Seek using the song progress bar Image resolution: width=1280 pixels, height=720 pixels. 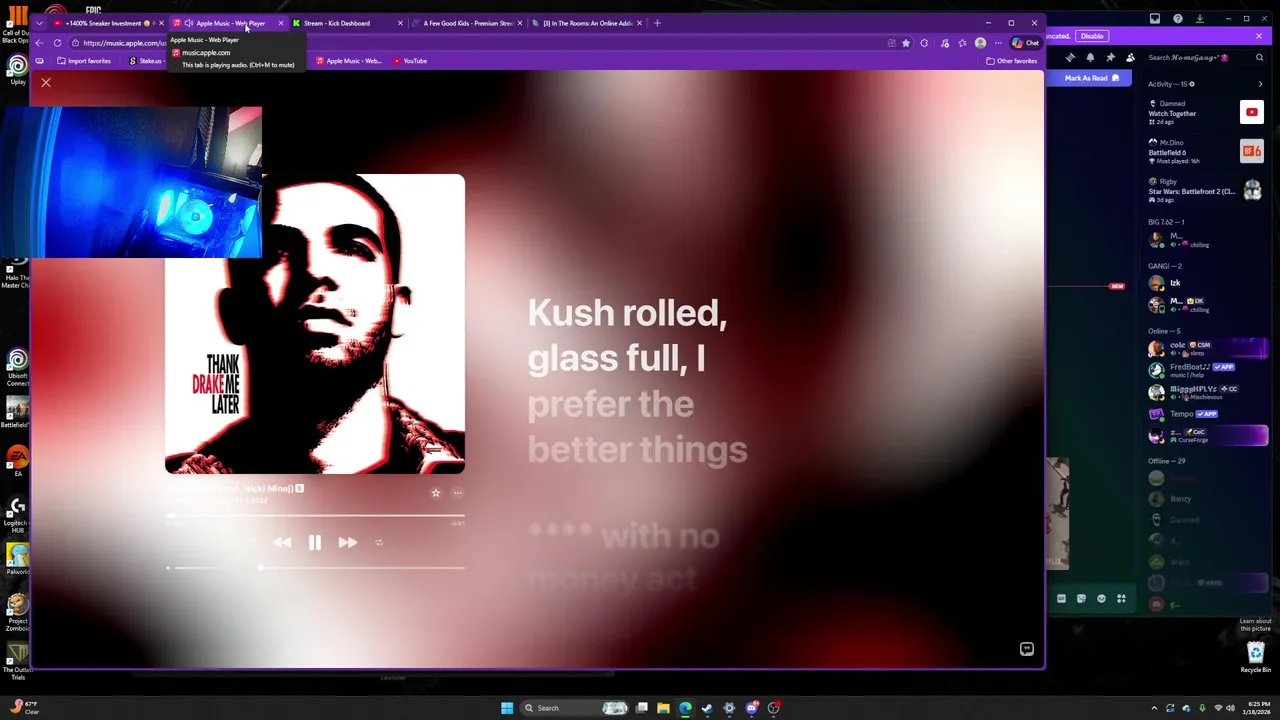point(315,516)
